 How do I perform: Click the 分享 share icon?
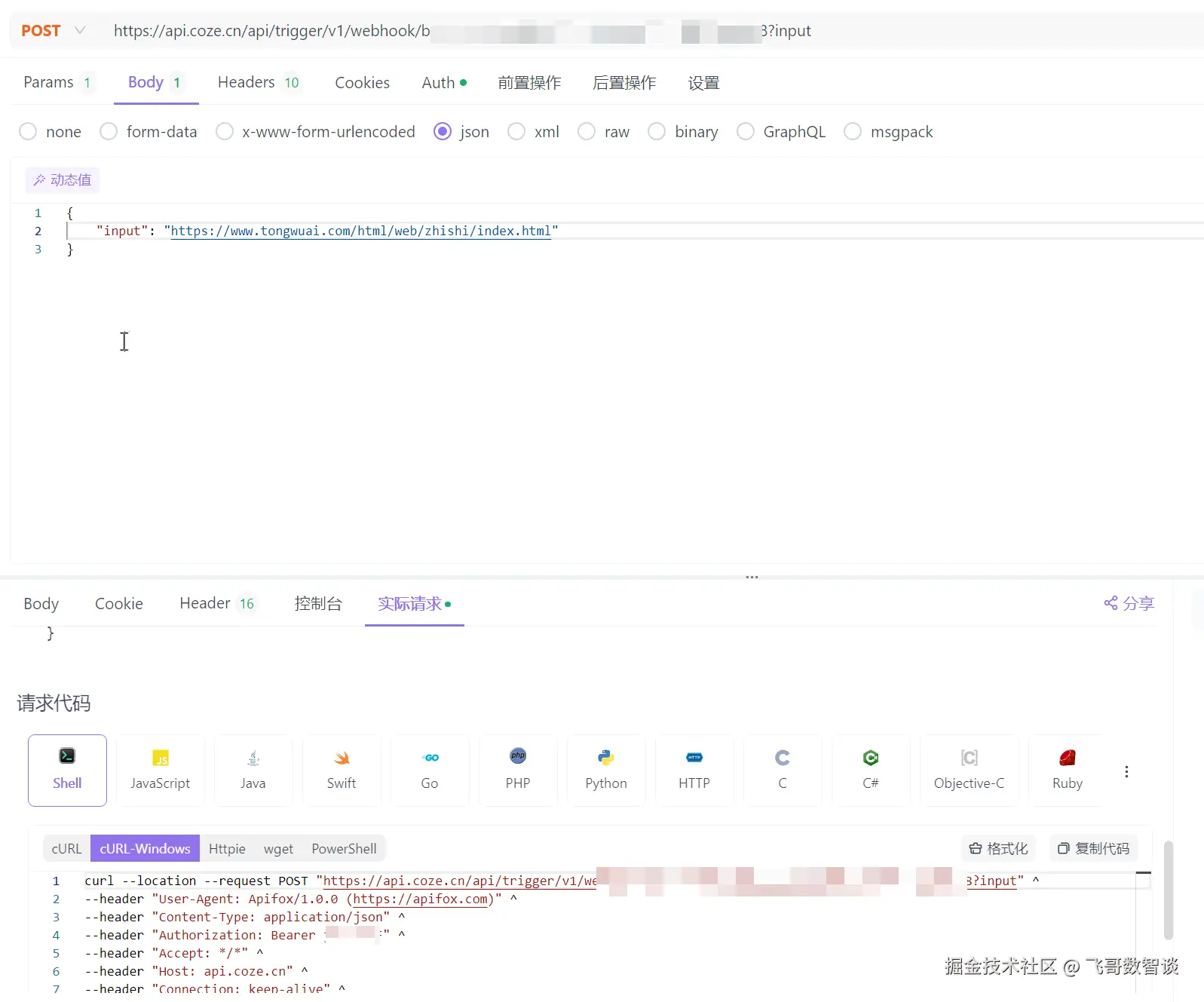pyautogui.click(x=1111, y=603)
